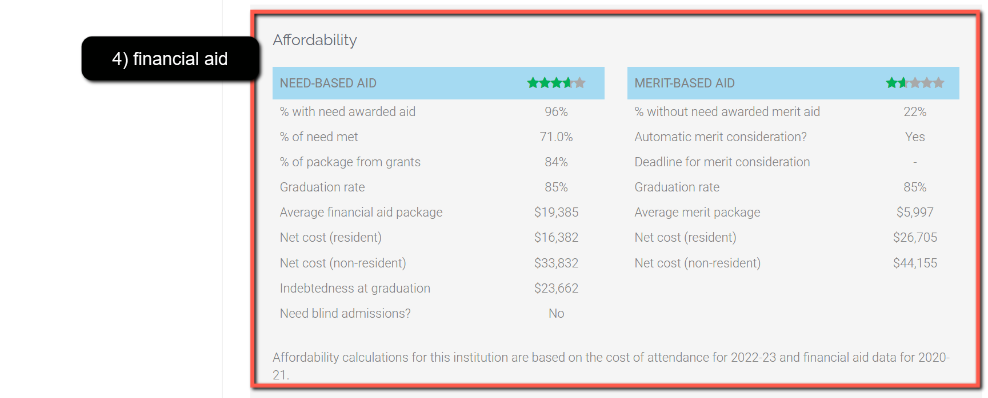Select '% of package from grants' label
988x398 pixels.
click(x=350, y=162)
